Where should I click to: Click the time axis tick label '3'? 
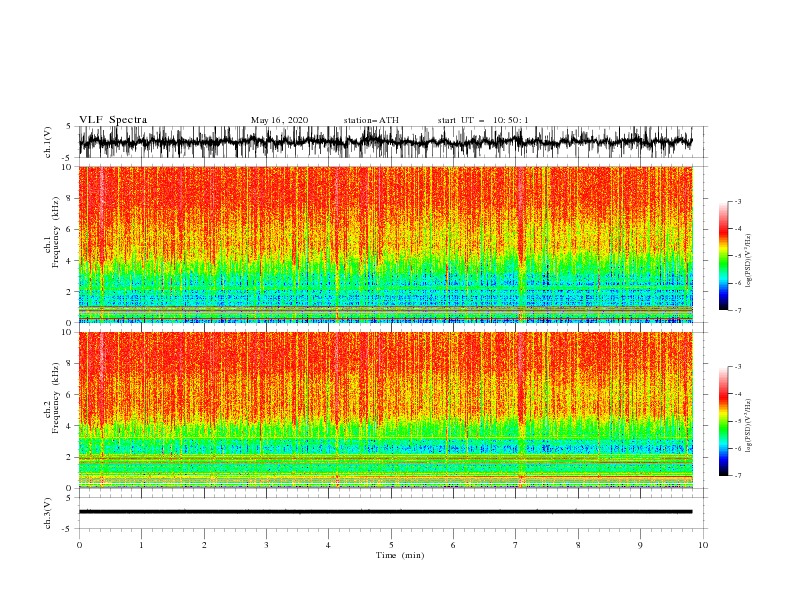(266, 545)
